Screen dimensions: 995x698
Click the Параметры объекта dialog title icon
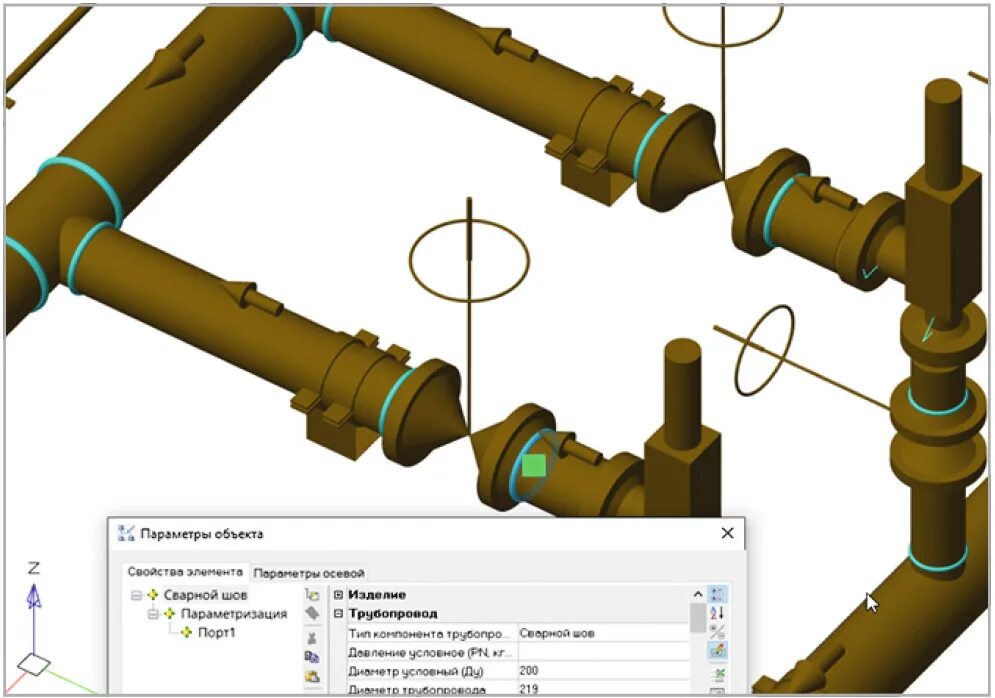click(x=126, y=533)
